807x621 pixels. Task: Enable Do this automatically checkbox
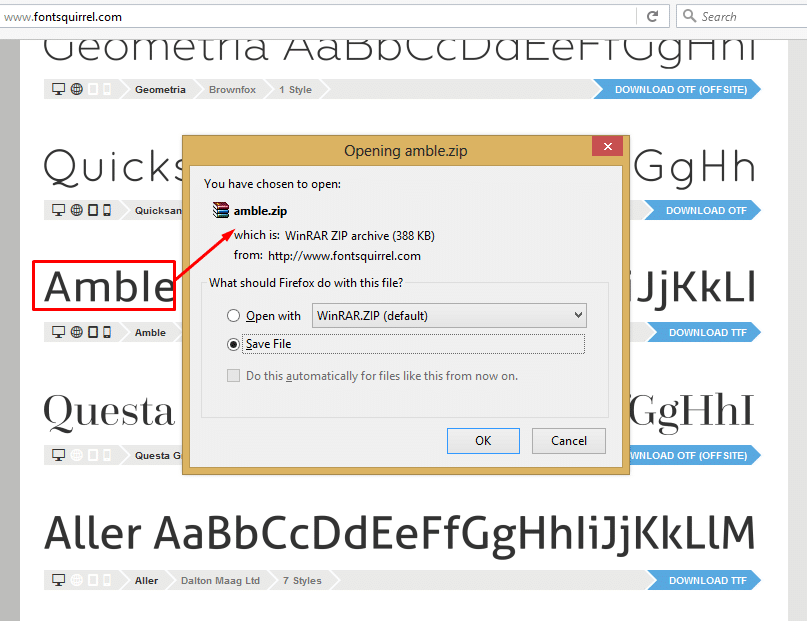[233, 376]
